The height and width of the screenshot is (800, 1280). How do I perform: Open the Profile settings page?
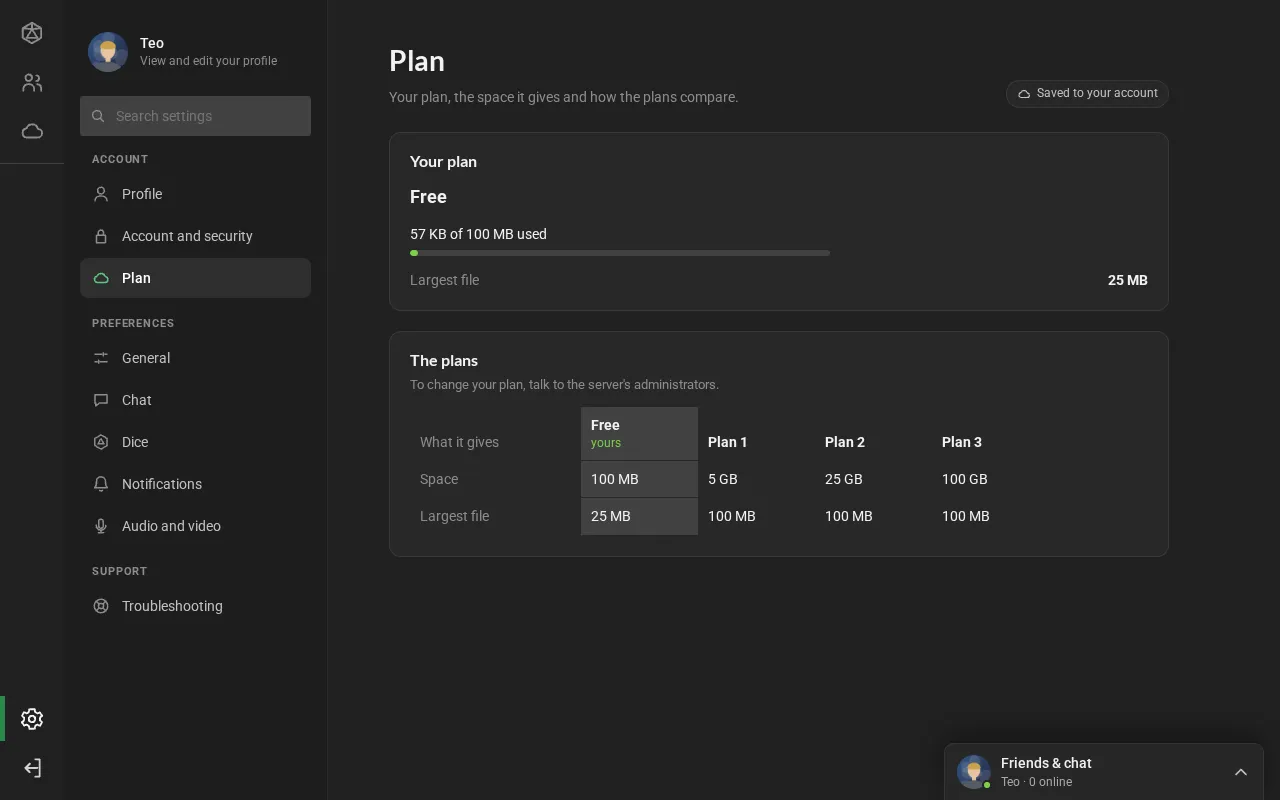click(195, 194)
